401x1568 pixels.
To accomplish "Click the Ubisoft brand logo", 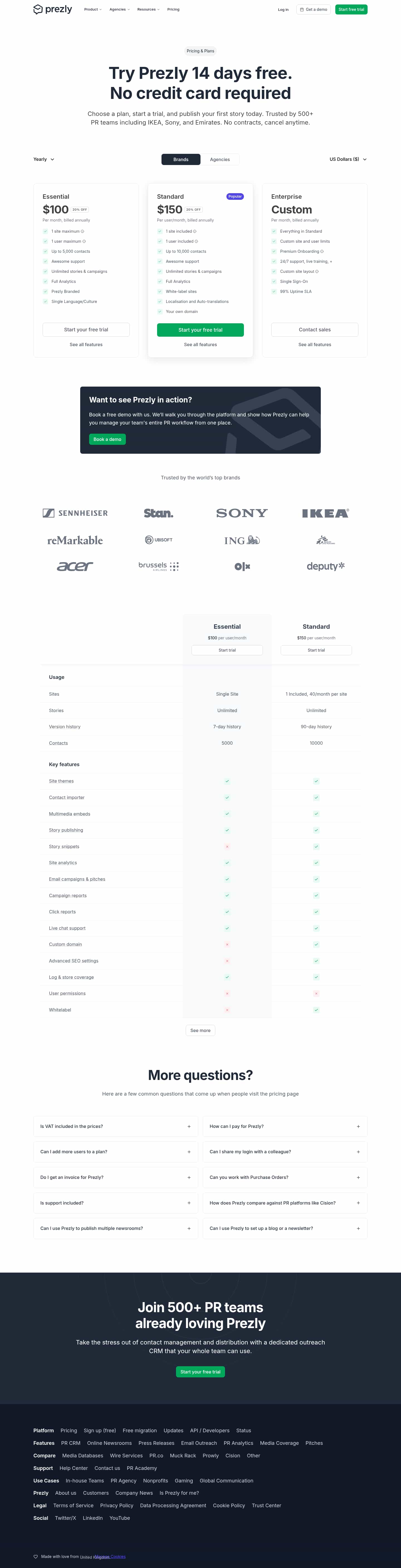I will coord(158,540).
